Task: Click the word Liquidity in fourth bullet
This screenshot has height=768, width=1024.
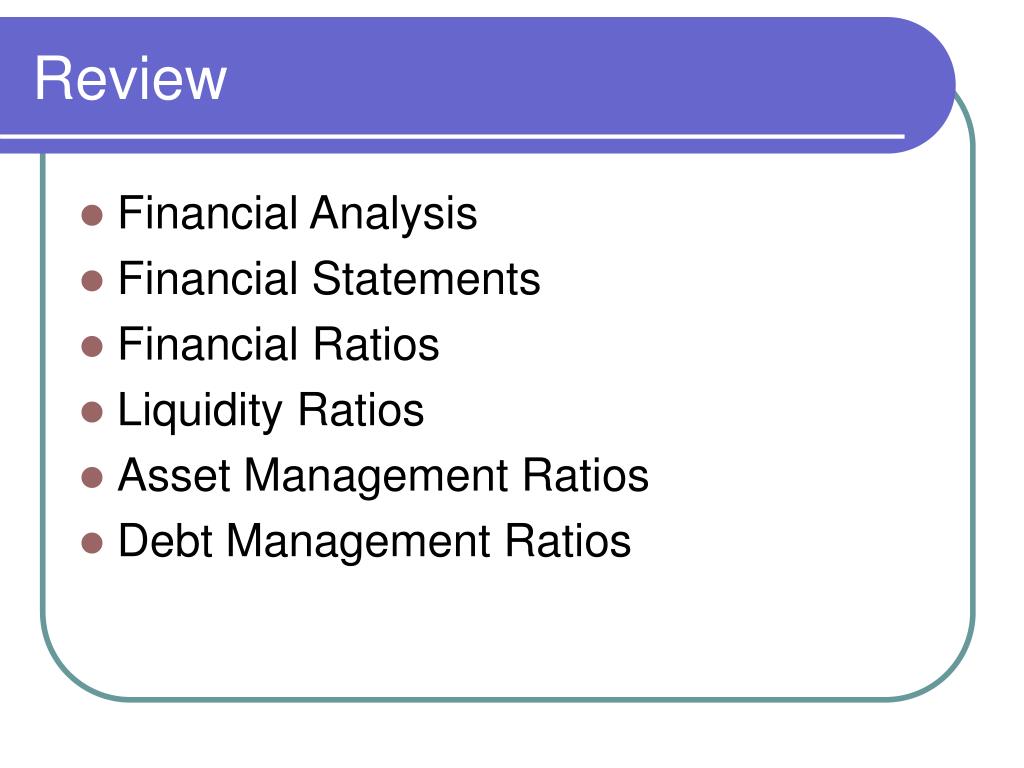Action: (200, 411)
